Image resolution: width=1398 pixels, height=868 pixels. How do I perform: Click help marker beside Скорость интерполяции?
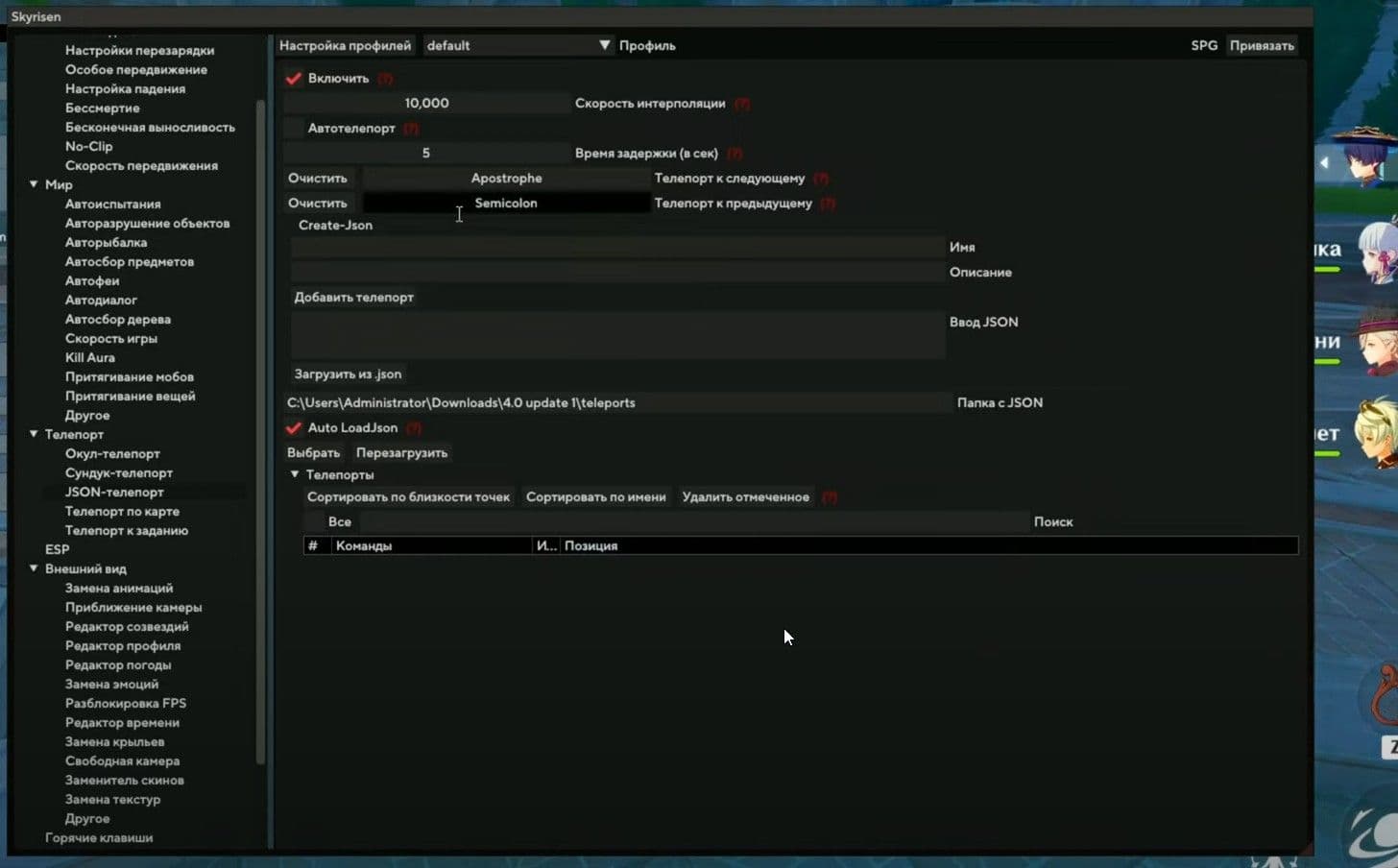(x=742, y=104)
